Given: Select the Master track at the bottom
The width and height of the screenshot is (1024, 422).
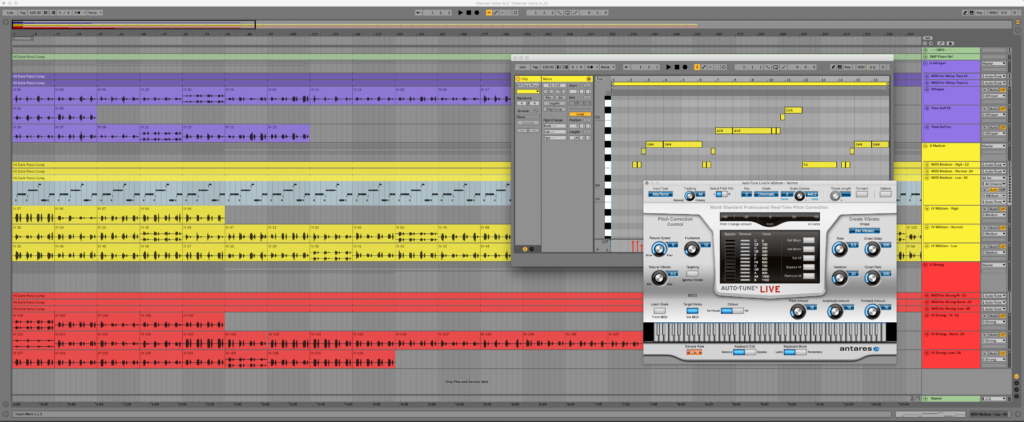Looking at the screenshot, I should click(950, 398).
